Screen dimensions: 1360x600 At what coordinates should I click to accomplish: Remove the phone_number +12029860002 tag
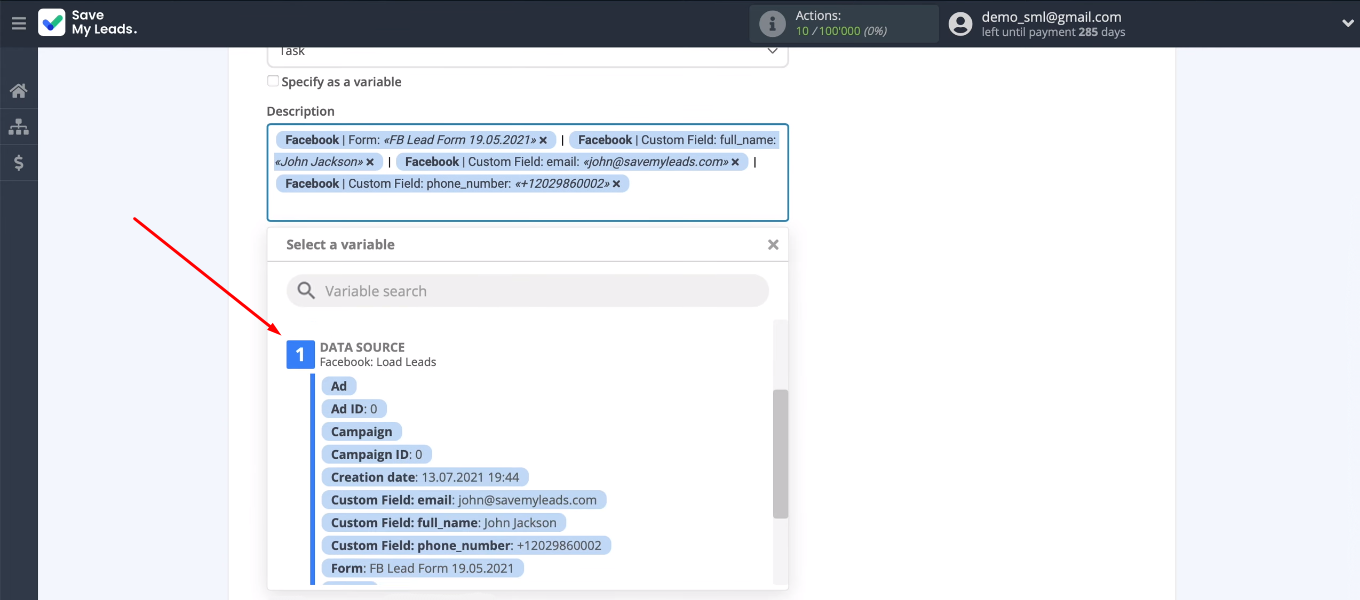coord(616,184)
